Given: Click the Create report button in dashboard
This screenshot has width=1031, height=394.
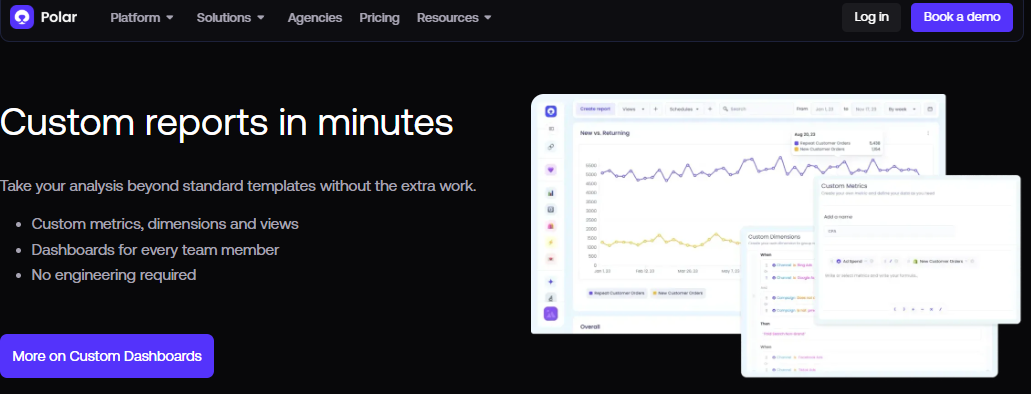Looking at the screenshot, I should coord(595,109).
